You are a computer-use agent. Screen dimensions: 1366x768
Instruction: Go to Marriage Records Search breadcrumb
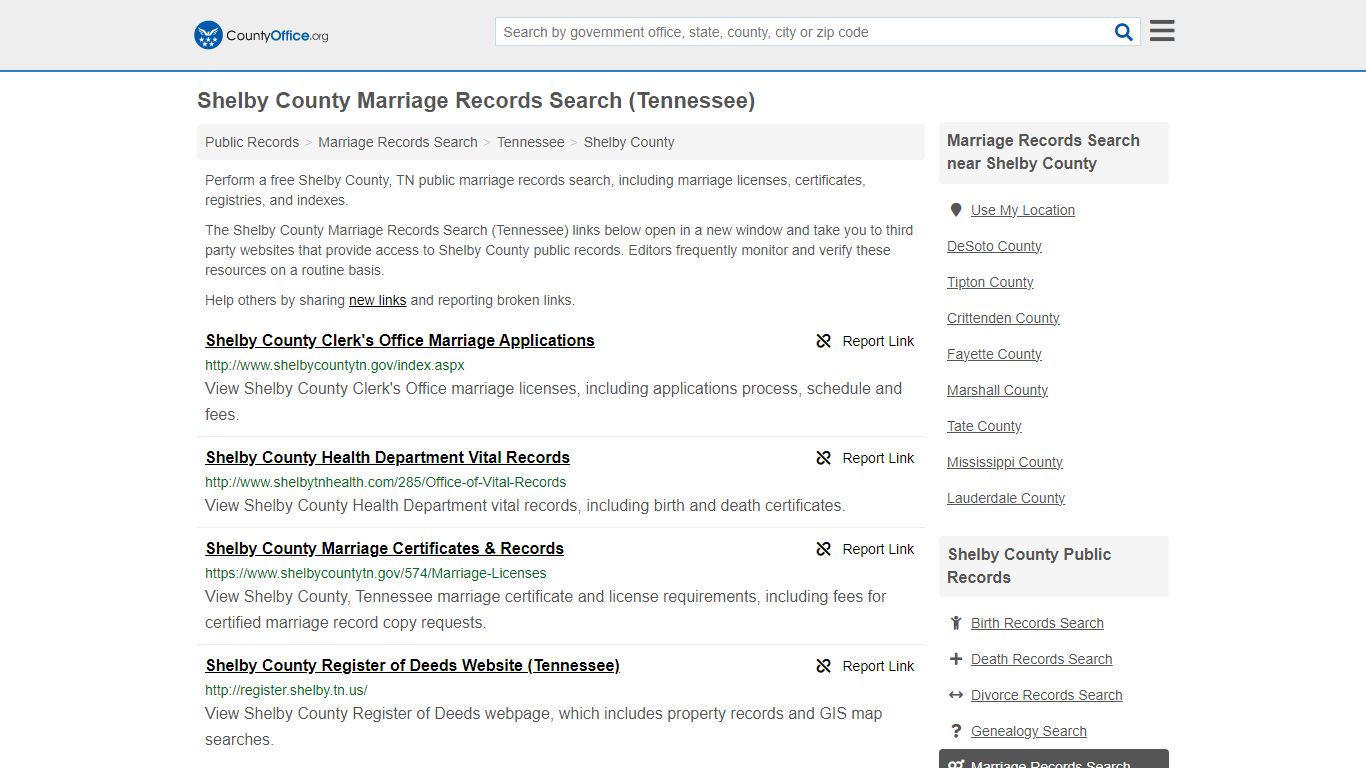click(x=398, y=142)
